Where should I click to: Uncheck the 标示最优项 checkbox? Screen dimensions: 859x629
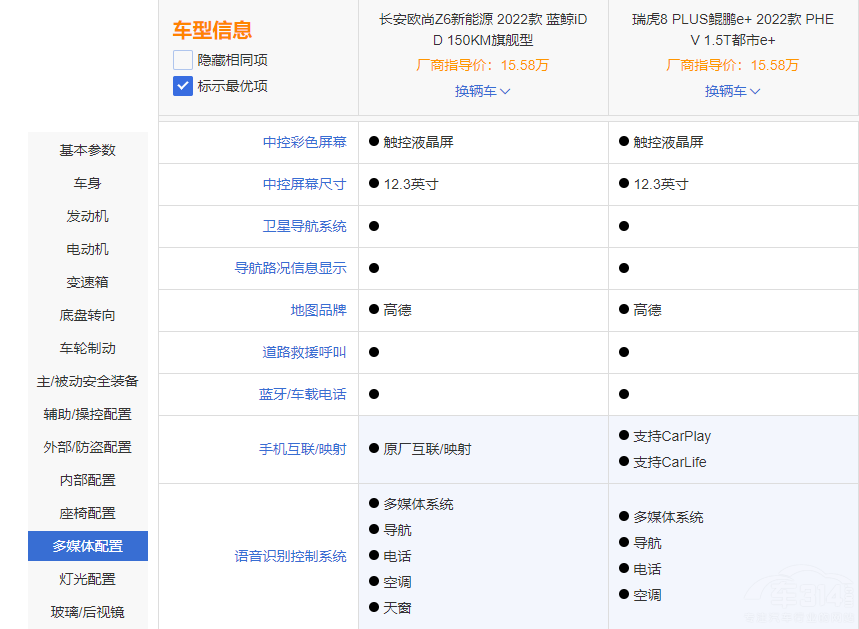pos(183,86)
